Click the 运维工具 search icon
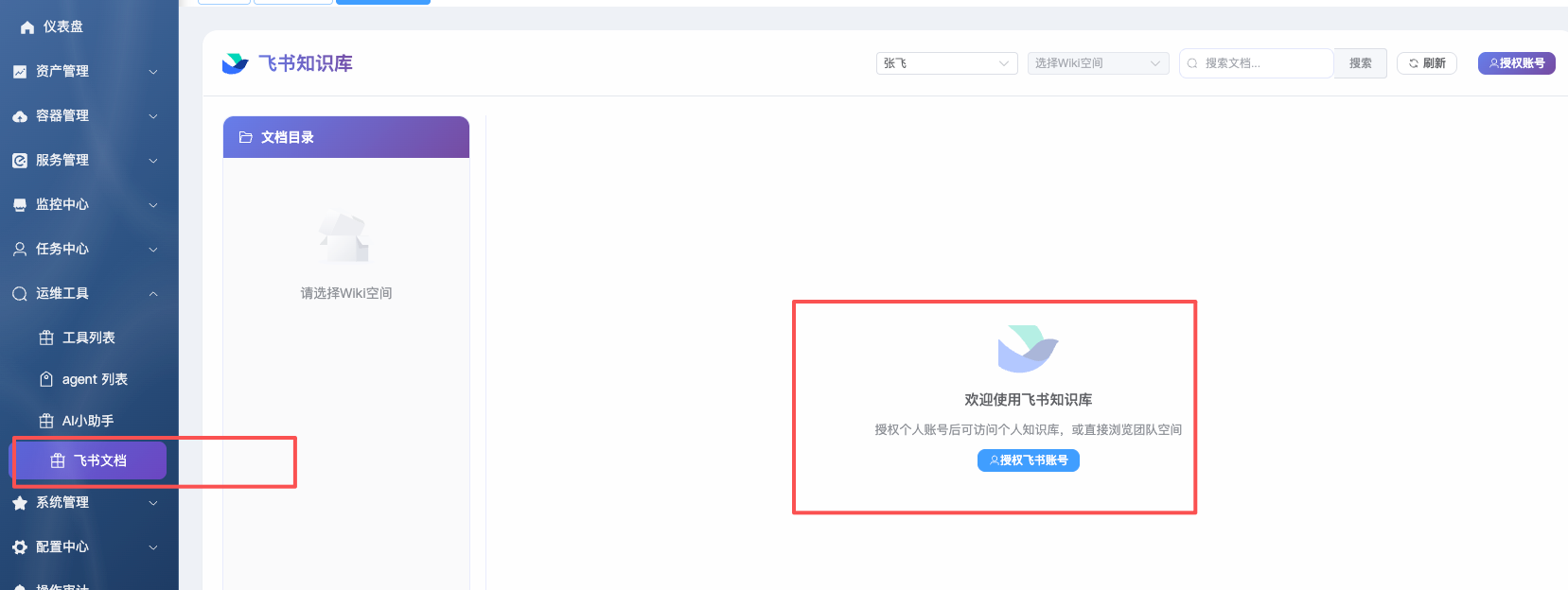The height and width of the screenshot is (590, 1568). click(20, 294)
